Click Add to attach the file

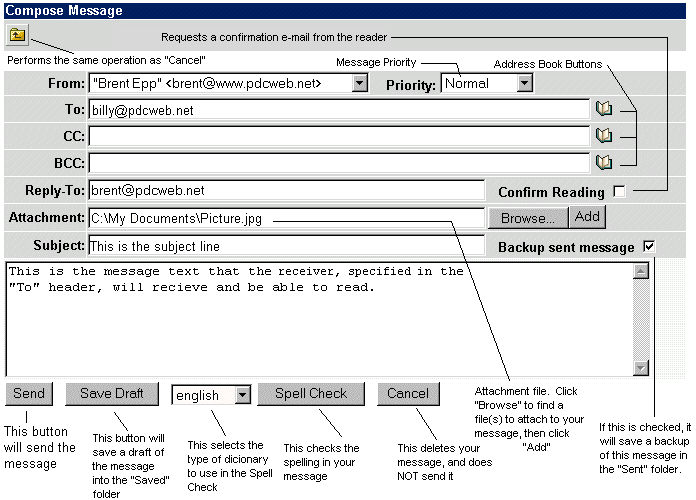587,217
